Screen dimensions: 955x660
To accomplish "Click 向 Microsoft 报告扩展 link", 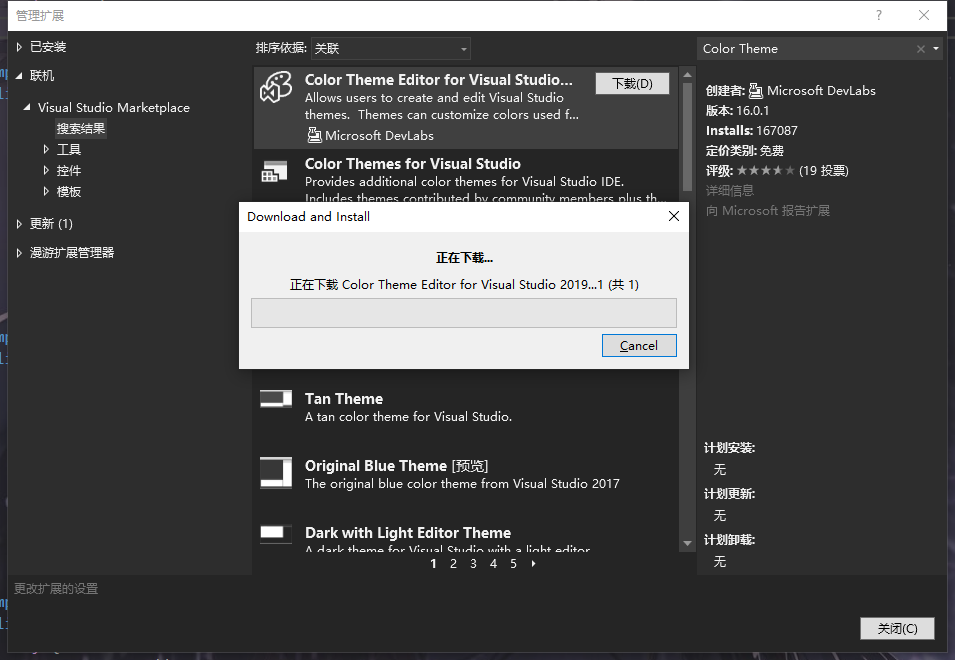I will [x=767, y=211].
